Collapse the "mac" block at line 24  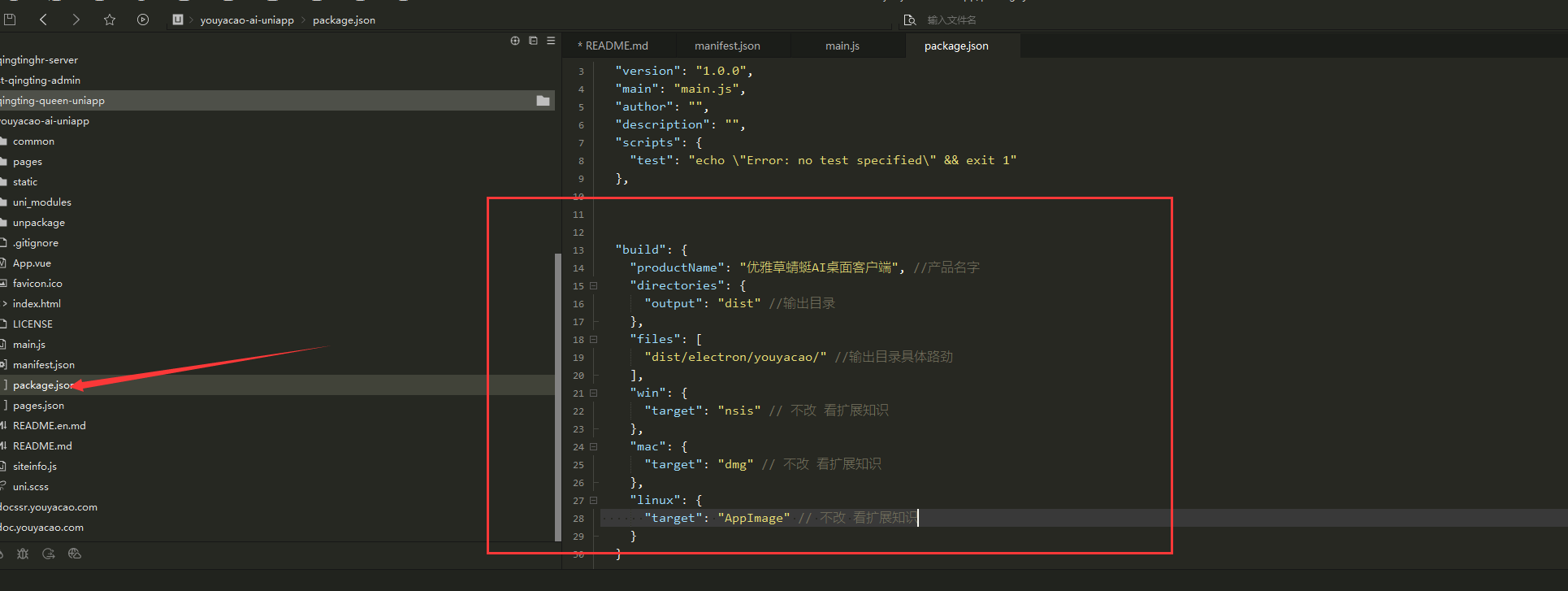pyautogui.click(x=594, y=447)
